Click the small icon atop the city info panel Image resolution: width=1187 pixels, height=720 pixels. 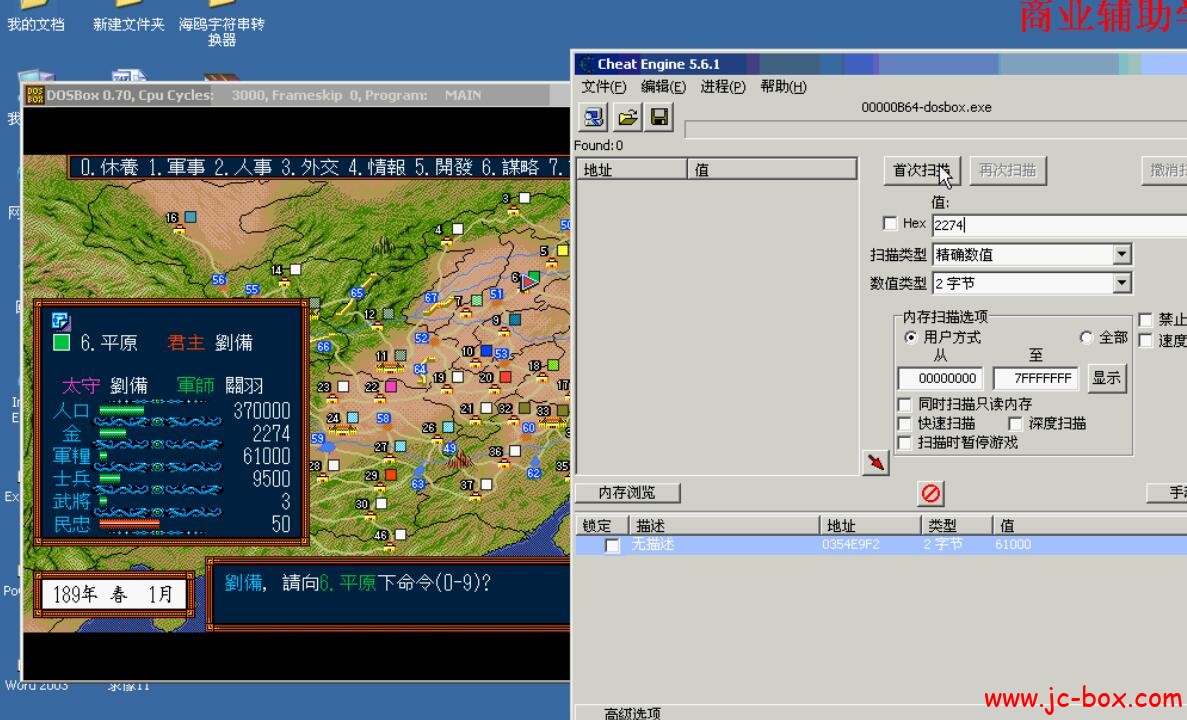coord(61,320)
